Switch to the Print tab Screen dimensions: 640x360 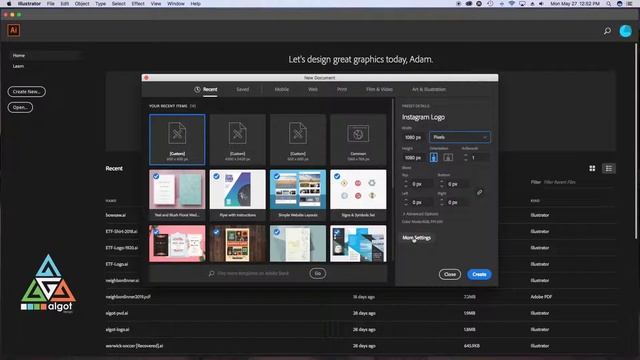point(342,89)
